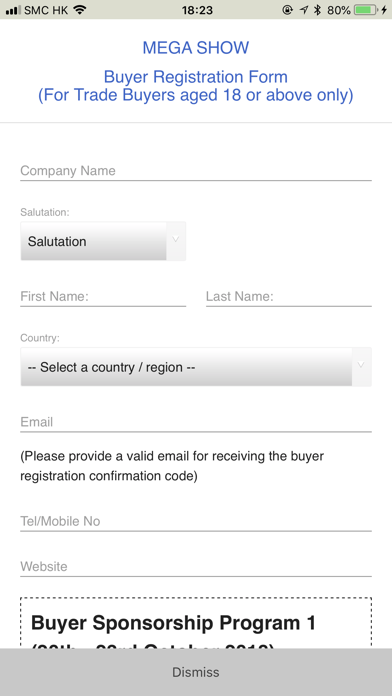Focus the Company Name field
This screenshot has height=696, width=392.
(196, 171)
